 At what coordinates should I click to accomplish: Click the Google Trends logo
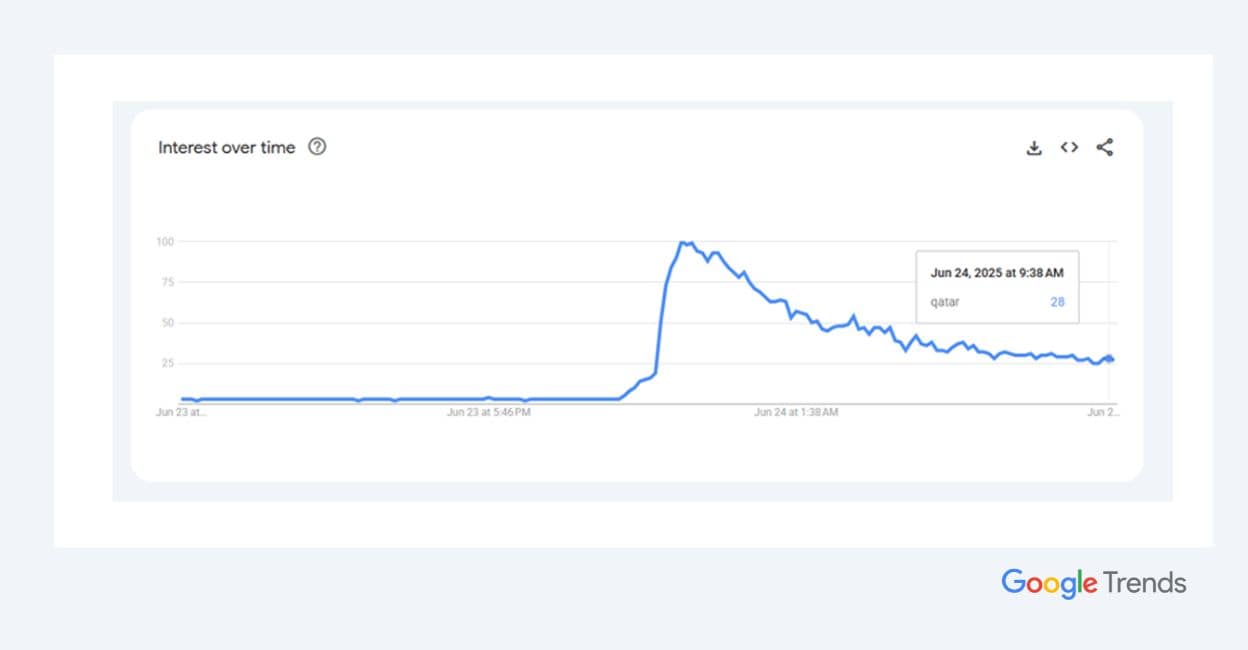click(1093, 583)
